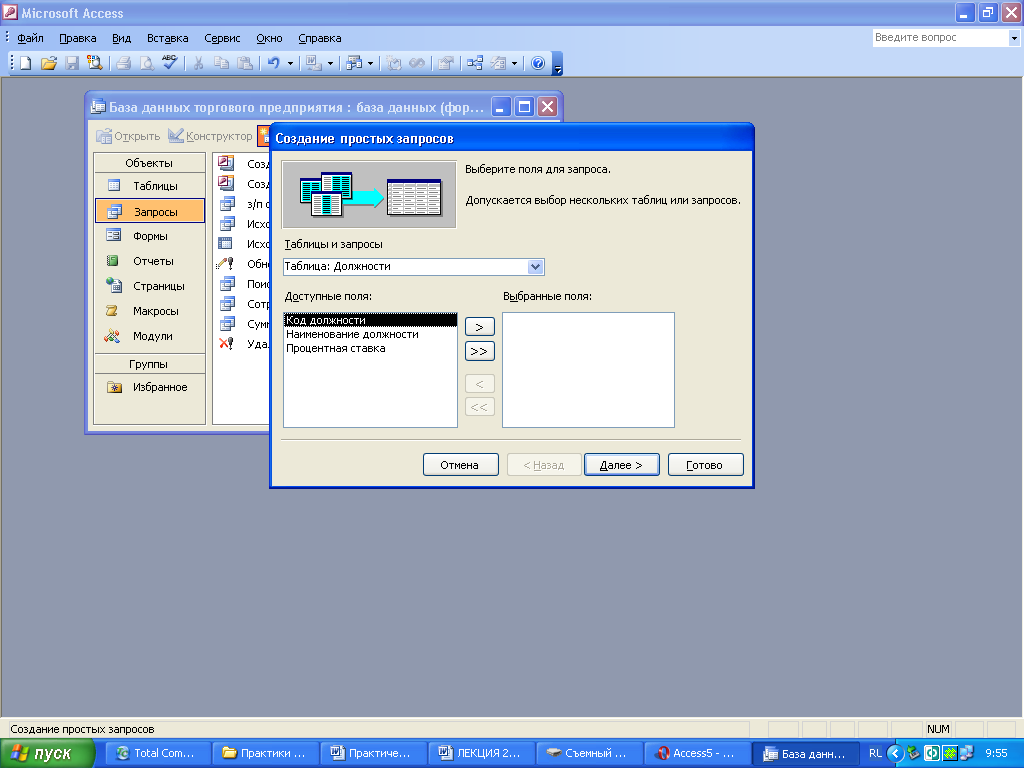
Task: Select Макросы in the objects pane
Action: [x=150, y=311]
